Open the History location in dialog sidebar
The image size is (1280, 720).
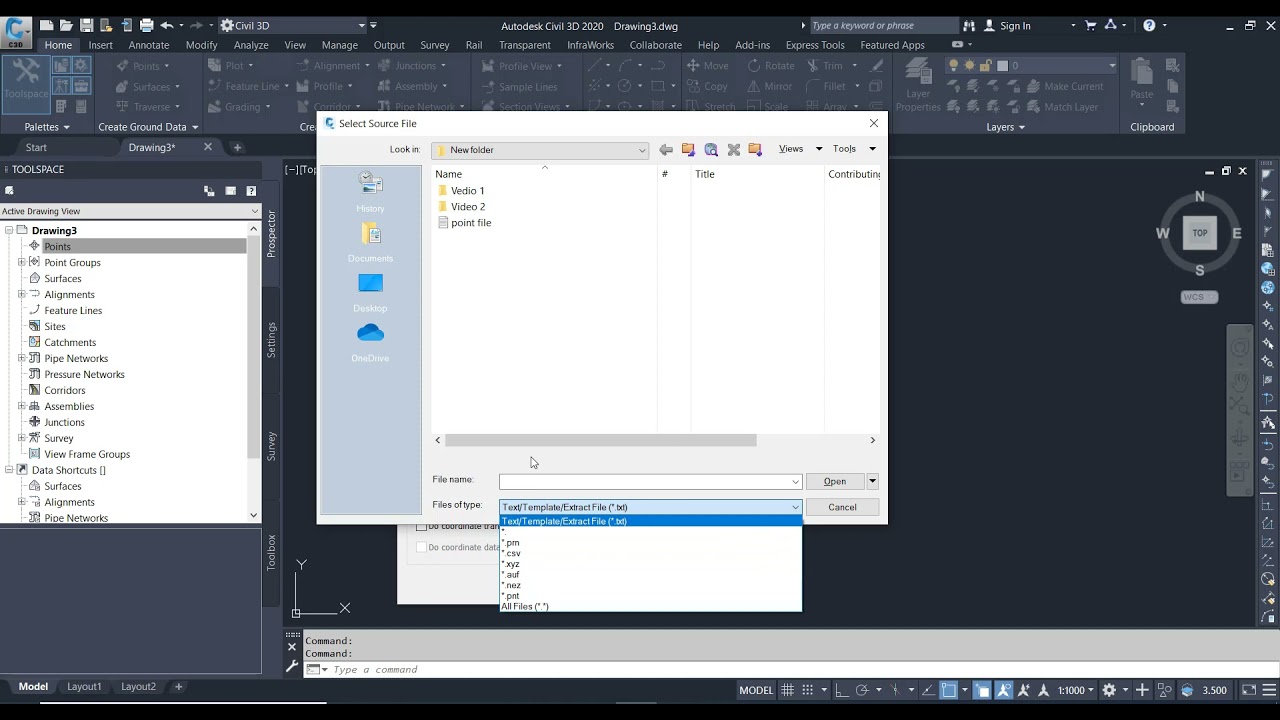point(370,192)
